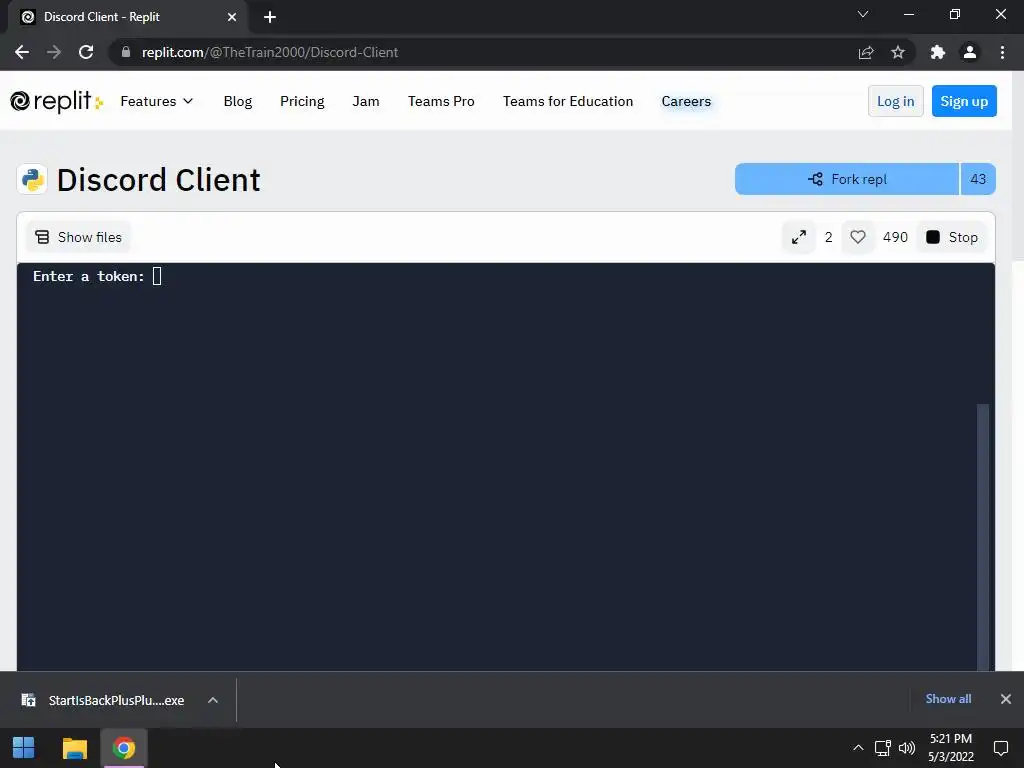Bookmark this page with star icon
The width and height of the screenshot is (1024, 768).
coord(898,52)
